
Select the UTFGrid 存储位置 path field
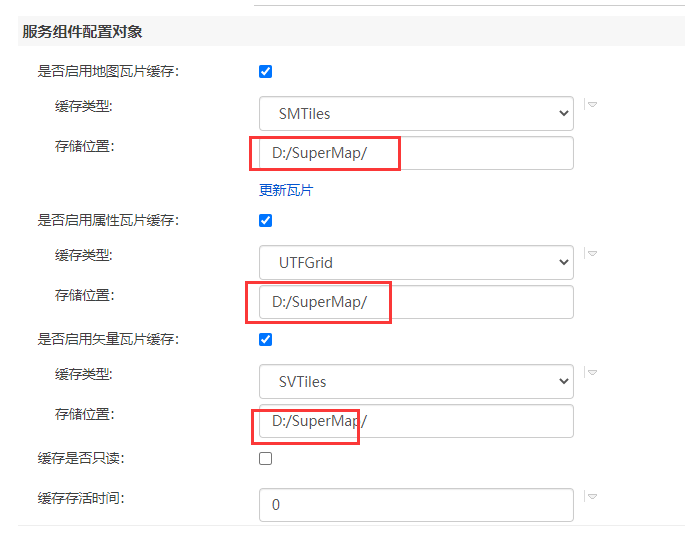416,302
